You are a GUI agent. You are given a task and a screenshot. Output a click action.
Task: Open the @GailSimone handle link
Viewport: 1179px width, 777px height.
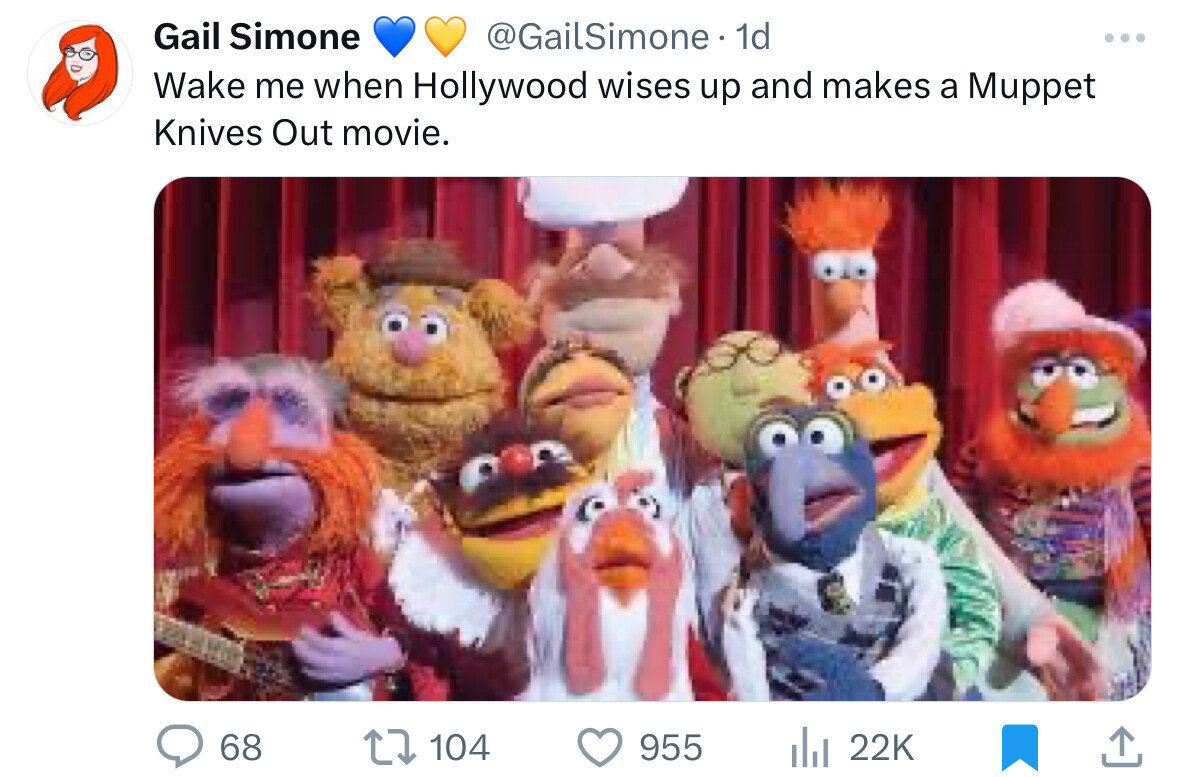click(x=597, y=38)
